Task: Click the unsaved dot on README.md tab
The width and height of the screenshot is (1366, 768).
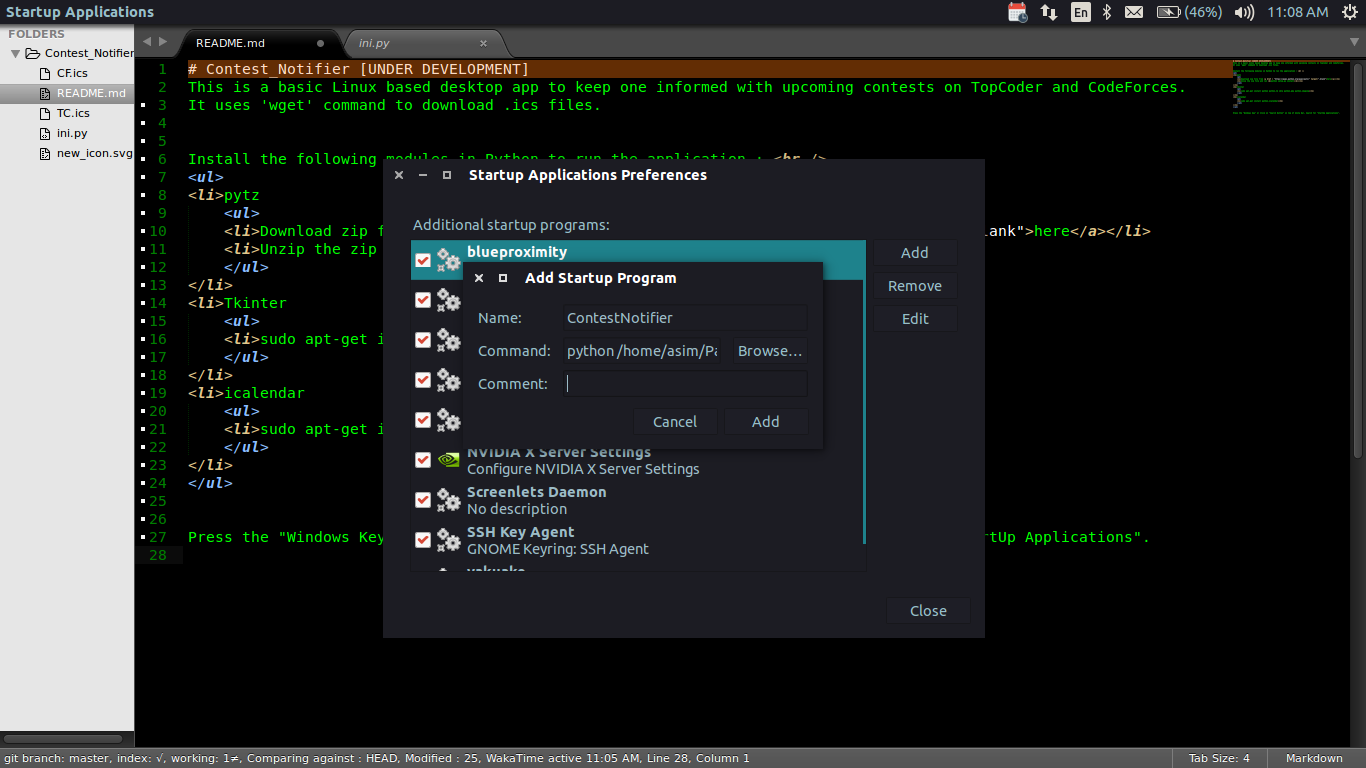Action: [320, 44]
